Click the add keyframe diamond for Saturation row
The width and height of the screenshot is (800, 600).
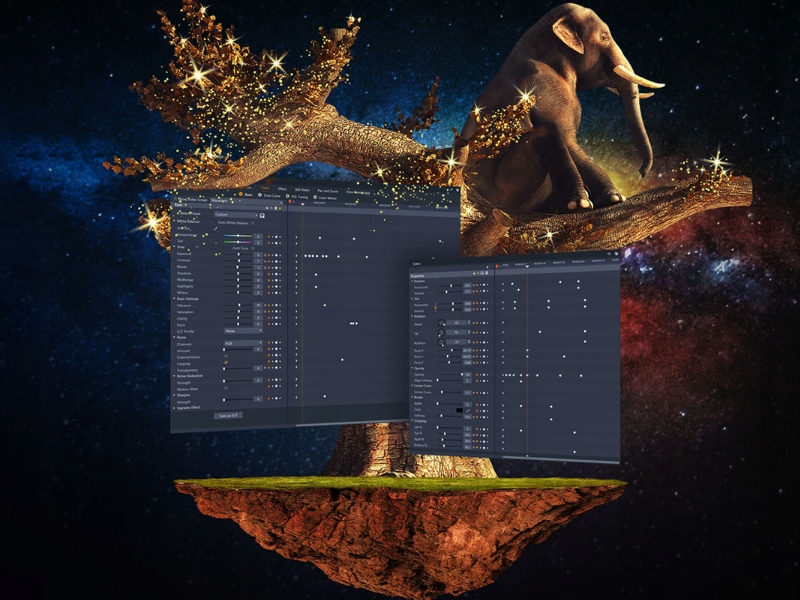(277, 311)
